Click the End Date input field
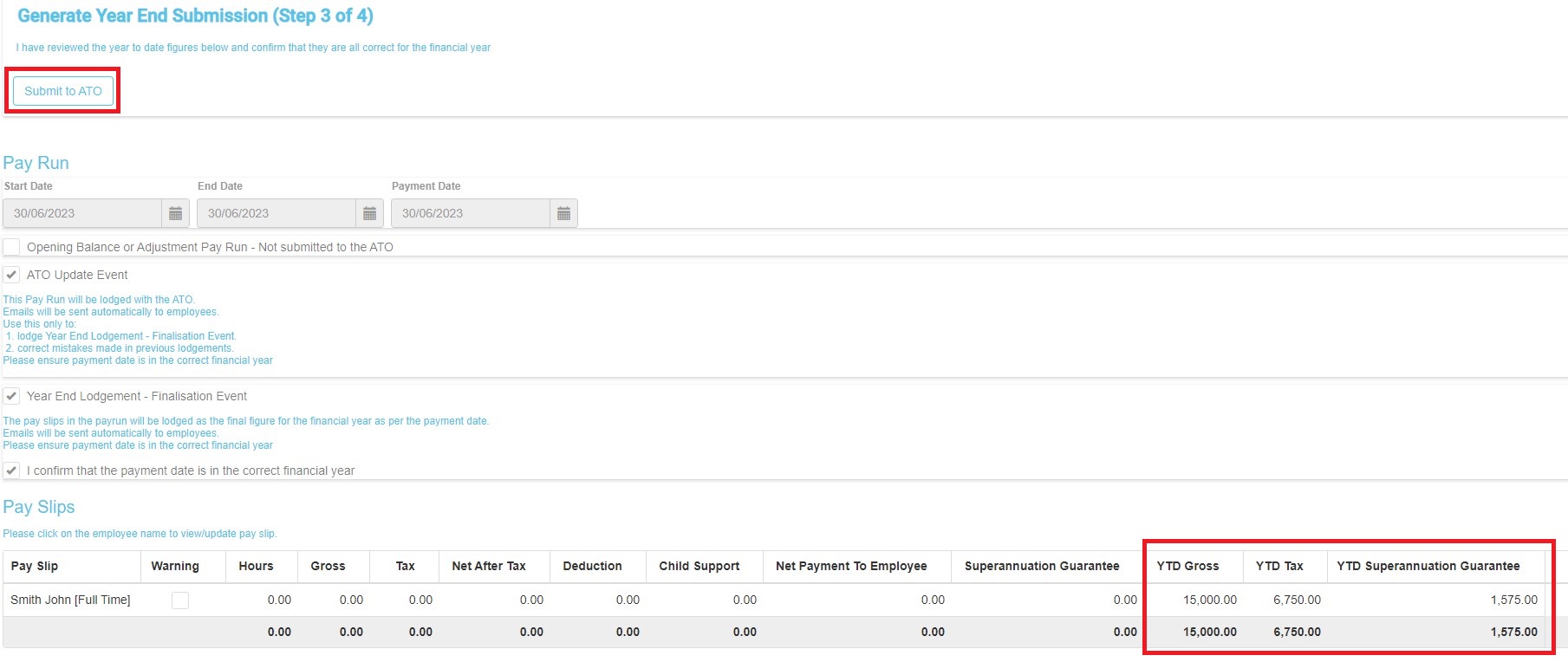This screenshot has height=662, width=1568. [x=277, y=213]
